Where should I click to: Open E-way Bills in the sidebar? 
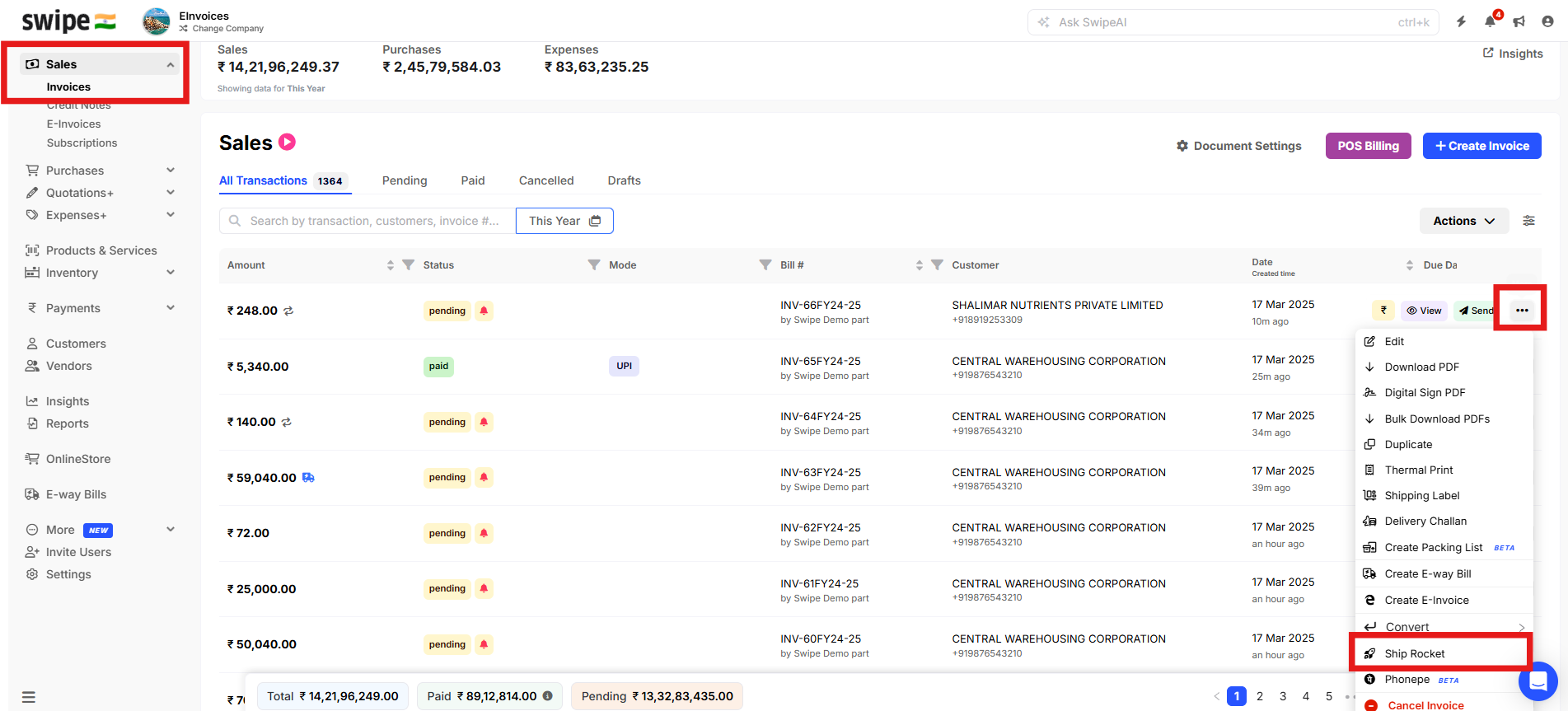pos(76,494)
